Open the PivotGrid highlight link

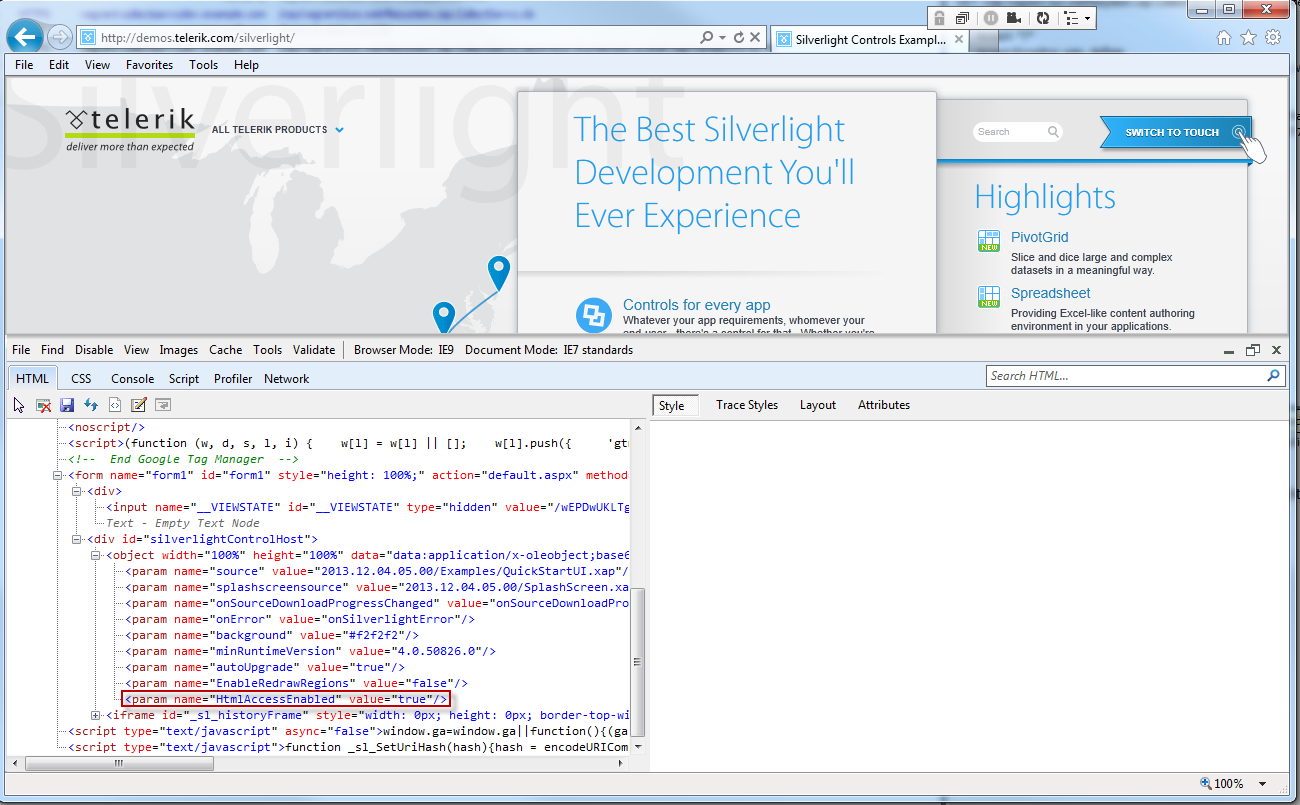(x=1039, y=238)
